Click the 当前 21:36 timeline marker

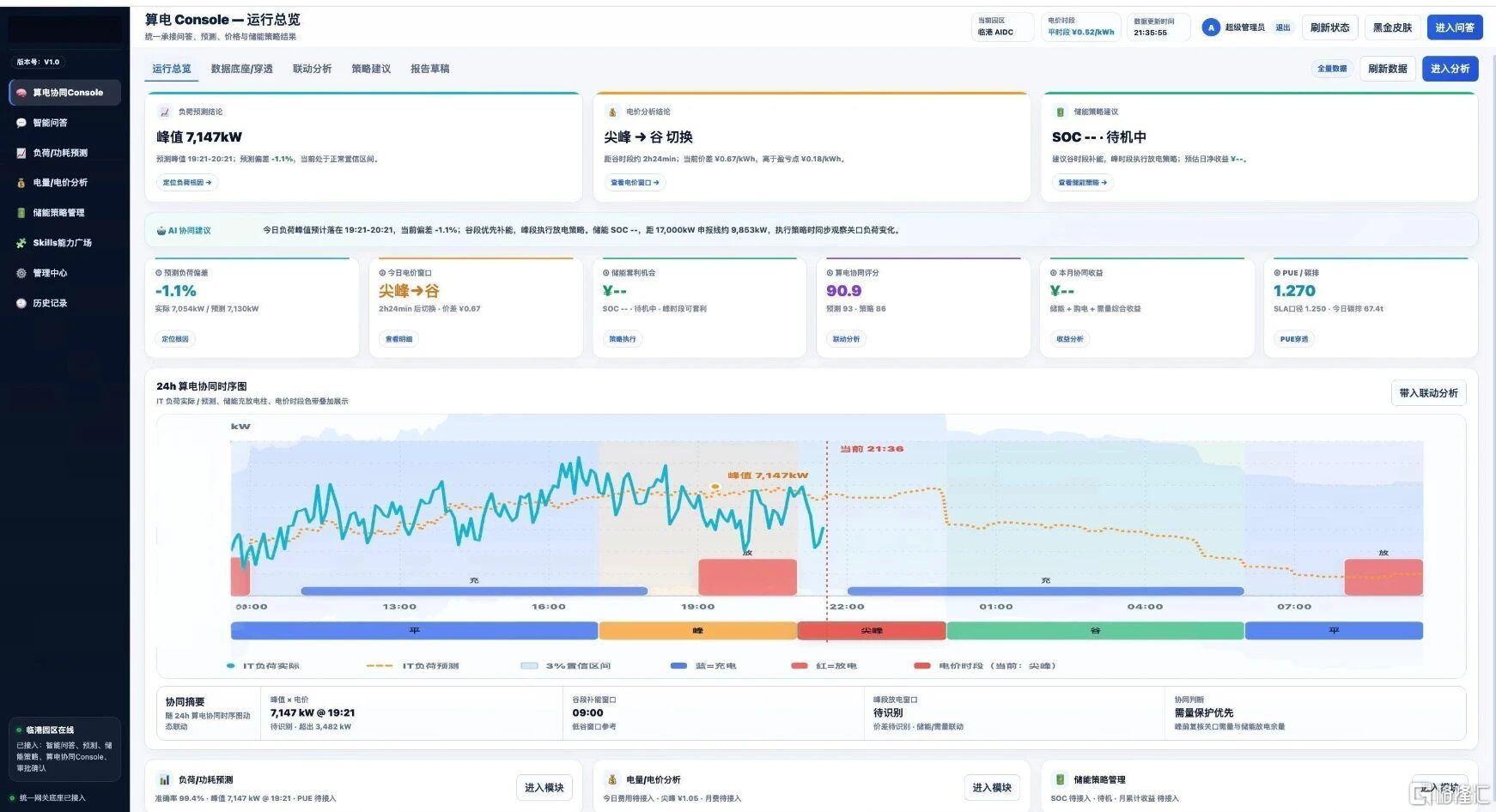[x=871, y=449]
